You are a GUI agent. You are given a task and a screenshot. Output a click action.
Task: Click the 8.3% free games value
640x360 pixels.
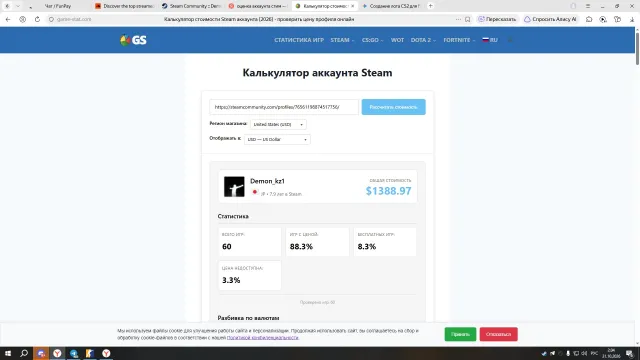pos(367,247)
